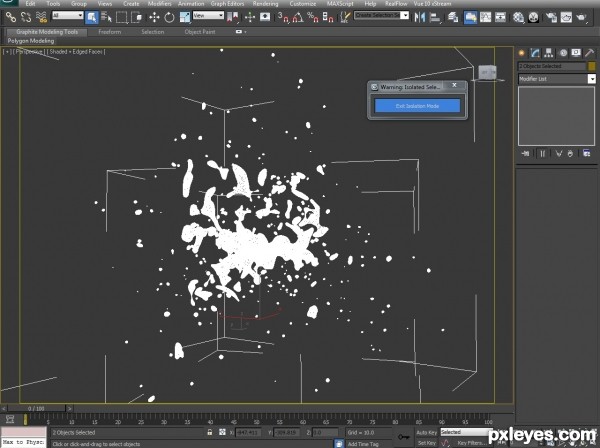Open the Rendering menu
The image size is (600, 448).
click(x=266, y=3)
